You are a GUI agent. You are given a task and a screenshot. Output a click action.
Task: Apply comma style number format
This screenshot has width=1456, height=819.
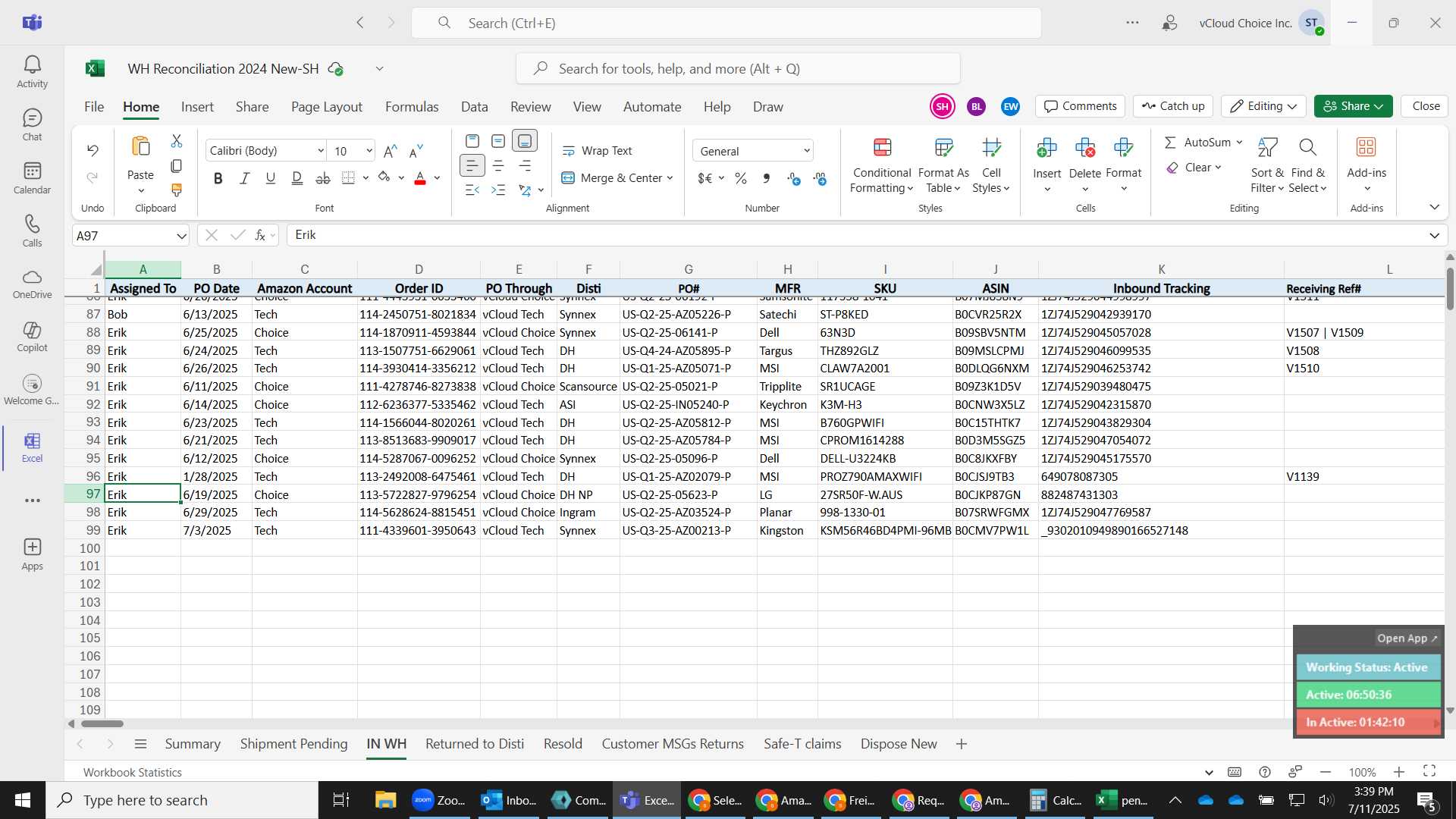[x=767, y=178]
